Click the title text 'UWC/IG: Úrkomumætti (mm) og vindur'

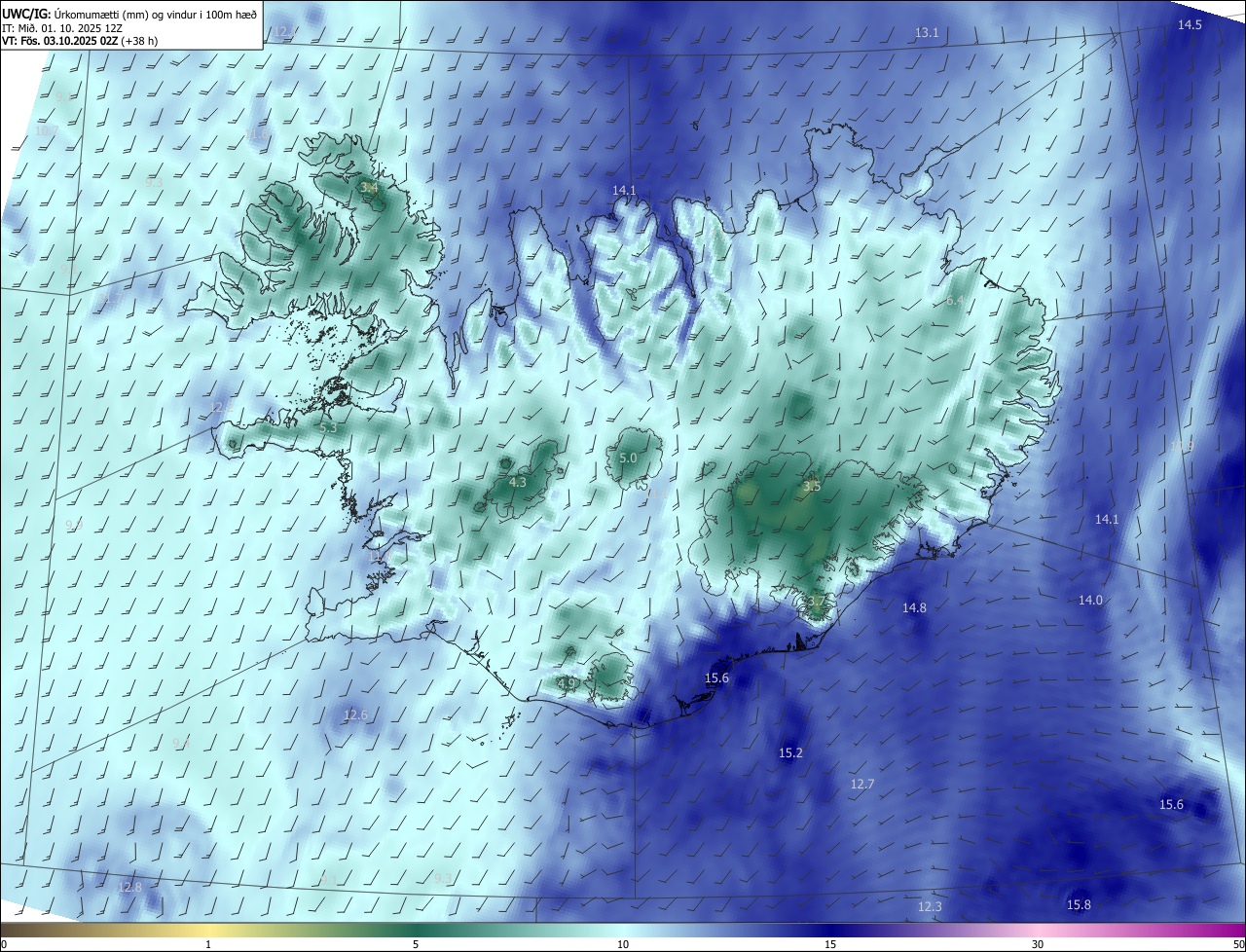coord(99,13)
